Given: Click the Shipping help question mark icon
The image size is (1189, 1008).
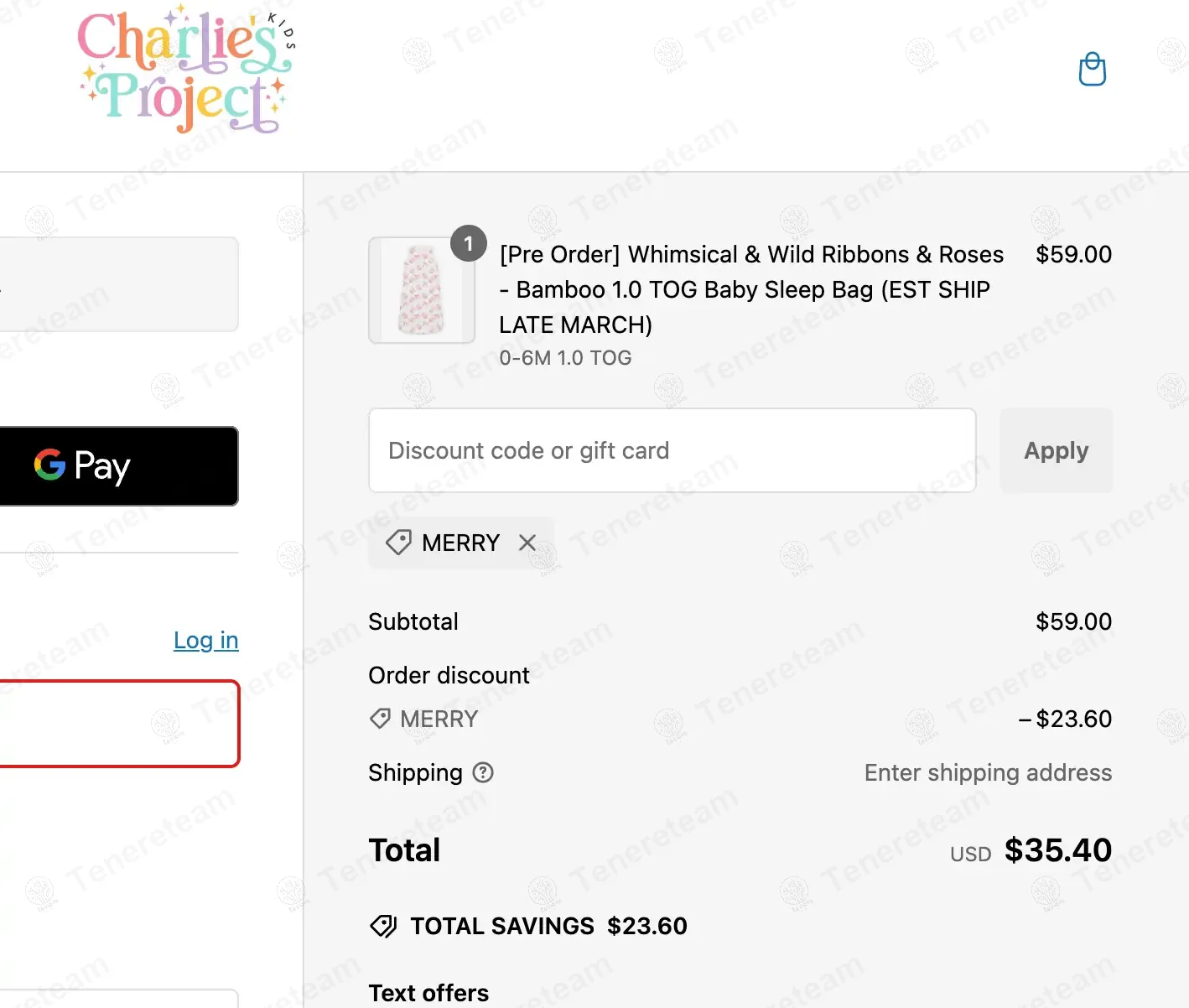Looking at the screenshot, I should 483,772.
